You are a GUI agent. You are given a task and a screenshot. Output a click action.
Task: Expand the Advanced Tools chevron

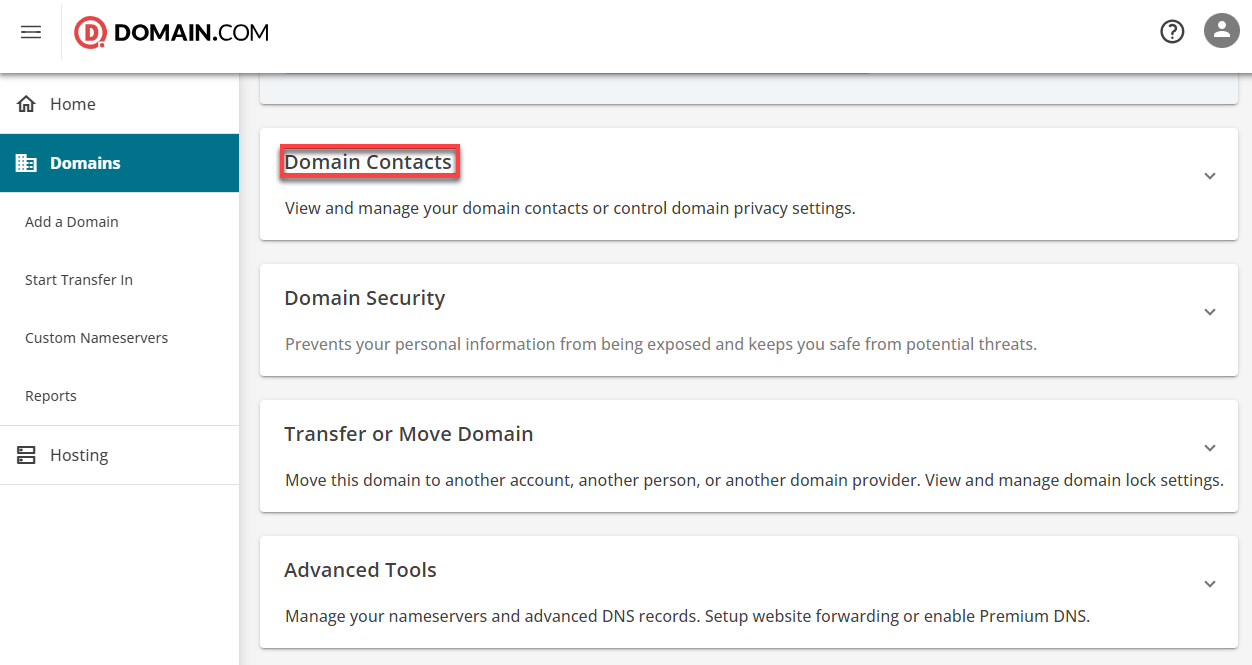click(x=1210, y=584)
